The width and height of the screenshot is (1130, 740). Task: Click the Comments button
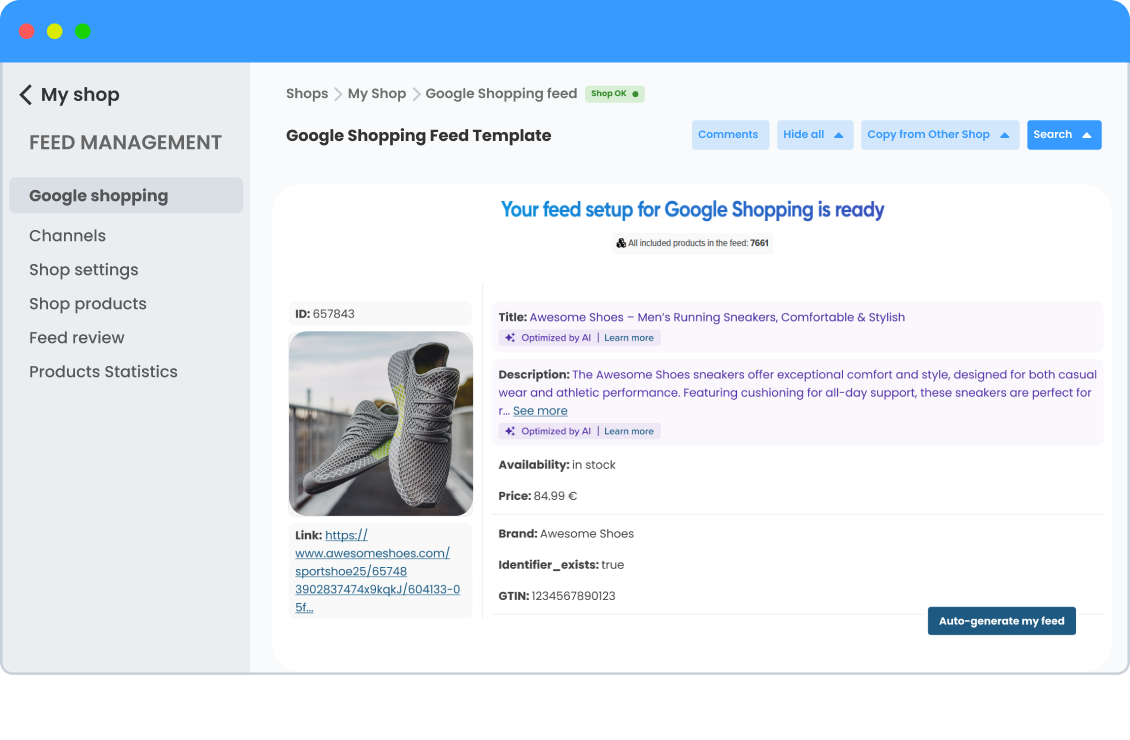[x=730, y=134]
